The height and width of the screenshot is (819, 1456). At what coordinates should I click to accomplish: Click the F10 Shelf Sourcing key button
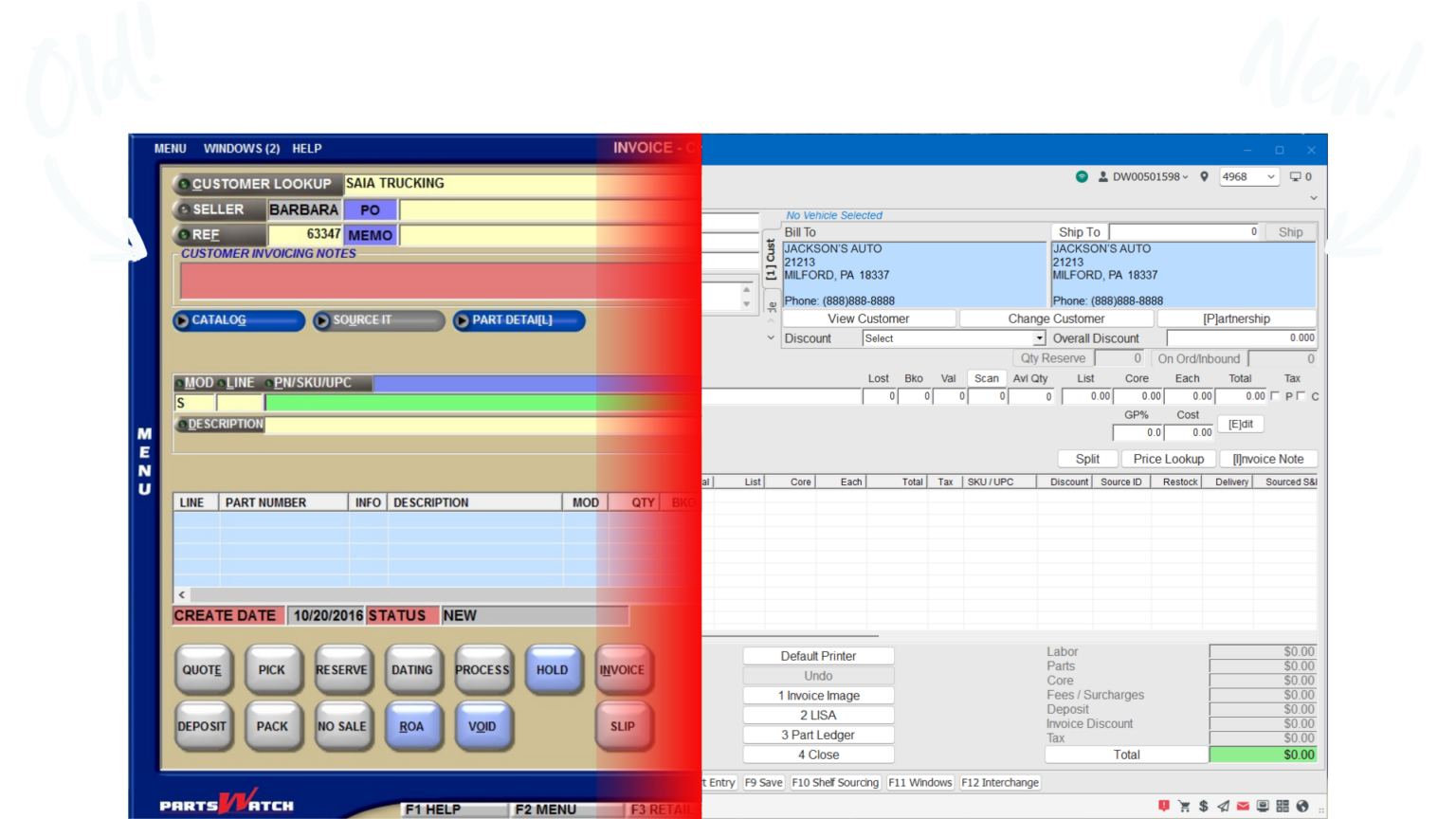pos(835,783)
